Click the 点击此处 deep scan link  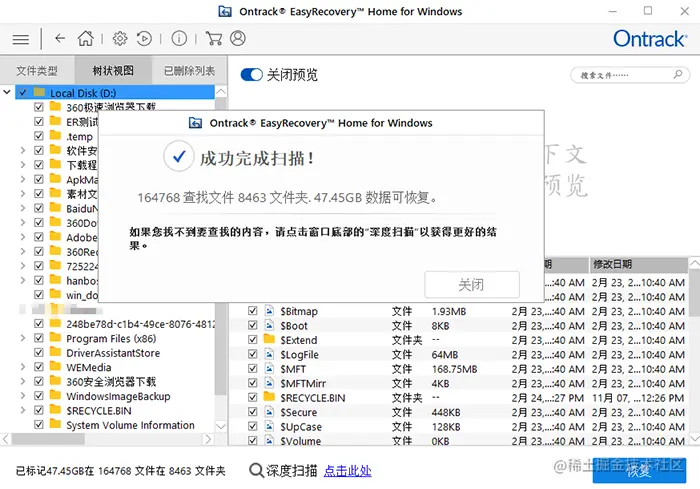pyautogui.click(x=347, y=471)
